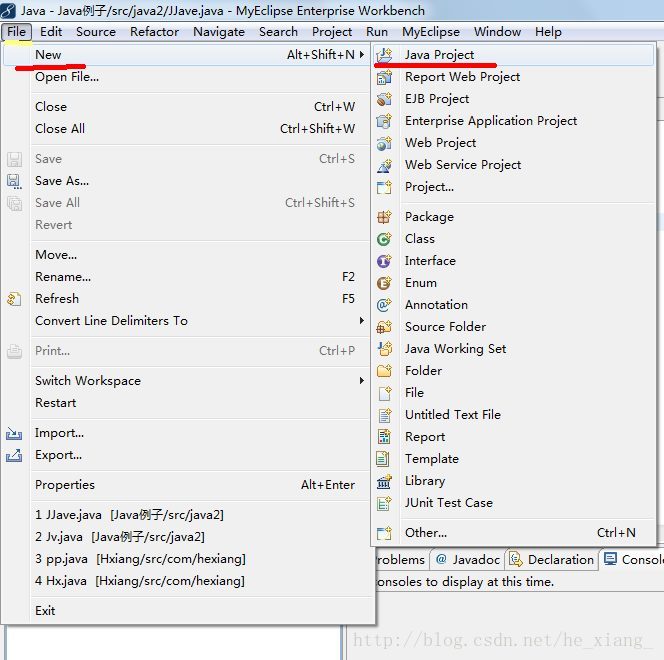Reopen recent file 1 JJave.java
Viewport: 664px width, 660px height.
coord(186,515)
